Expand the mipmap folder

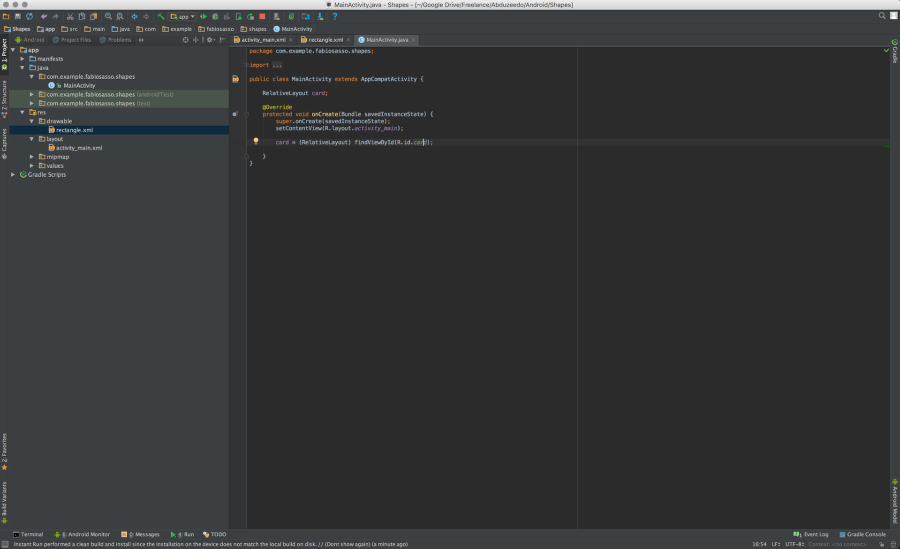32,157
